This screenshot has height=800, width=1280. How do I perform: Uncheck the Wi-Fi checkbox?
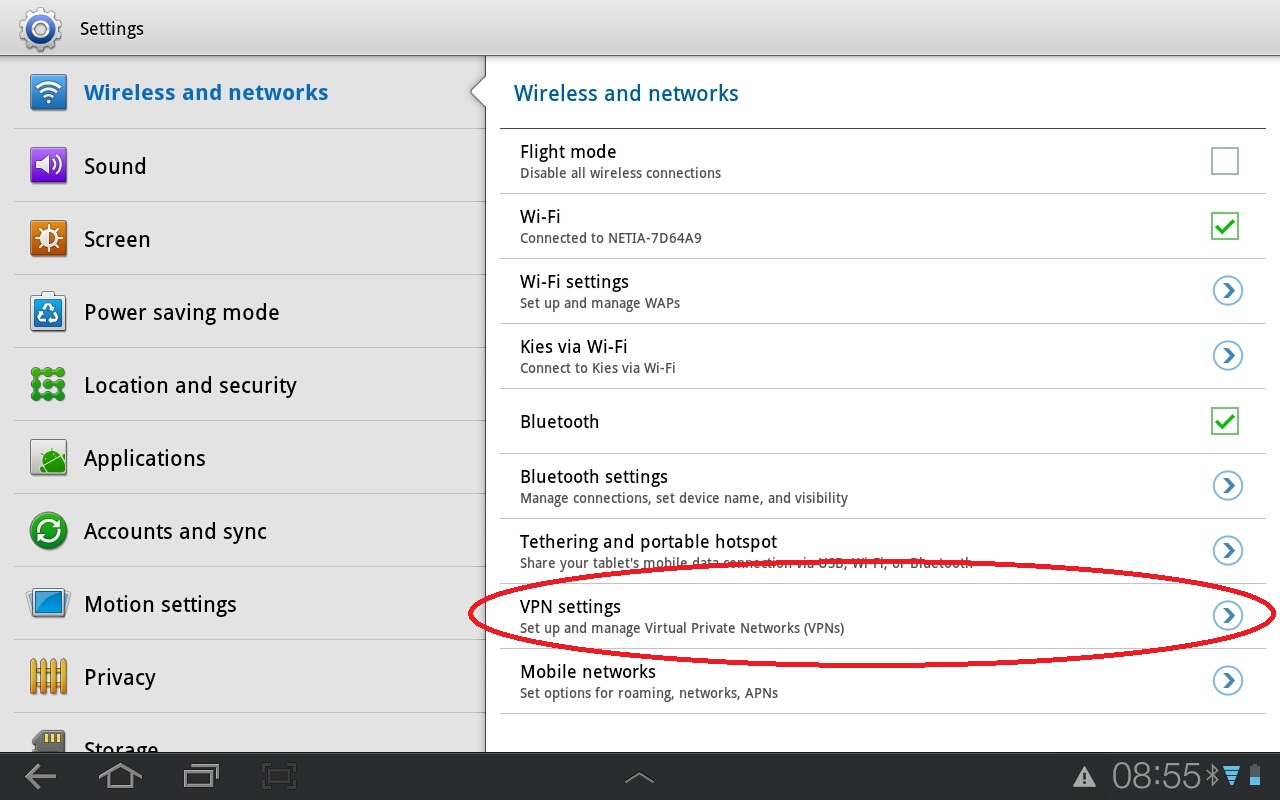click(1225, 226)
